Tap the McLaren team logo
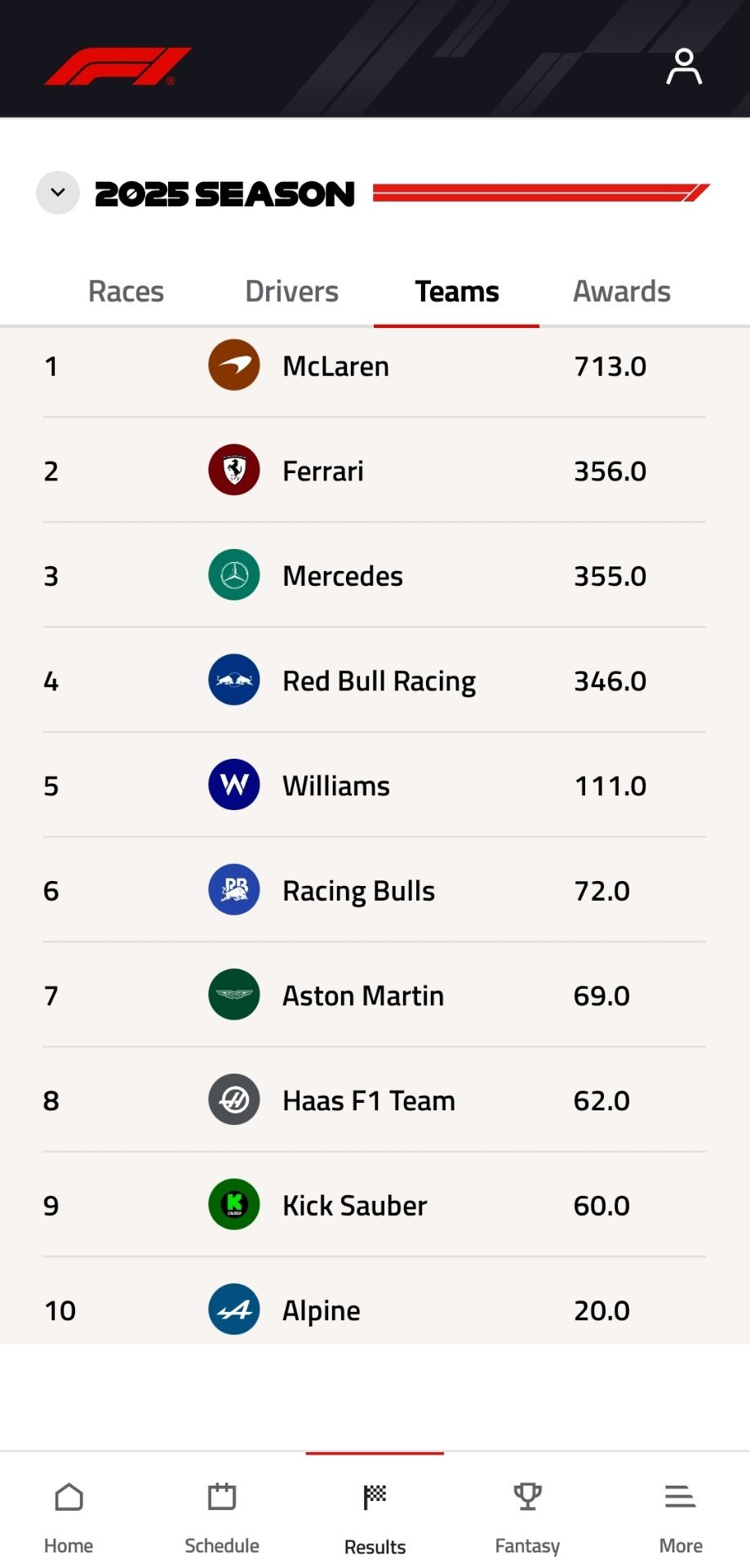The width and height of the screenshot is (750, 1568). pyautogui.click(x=234, y=365)
